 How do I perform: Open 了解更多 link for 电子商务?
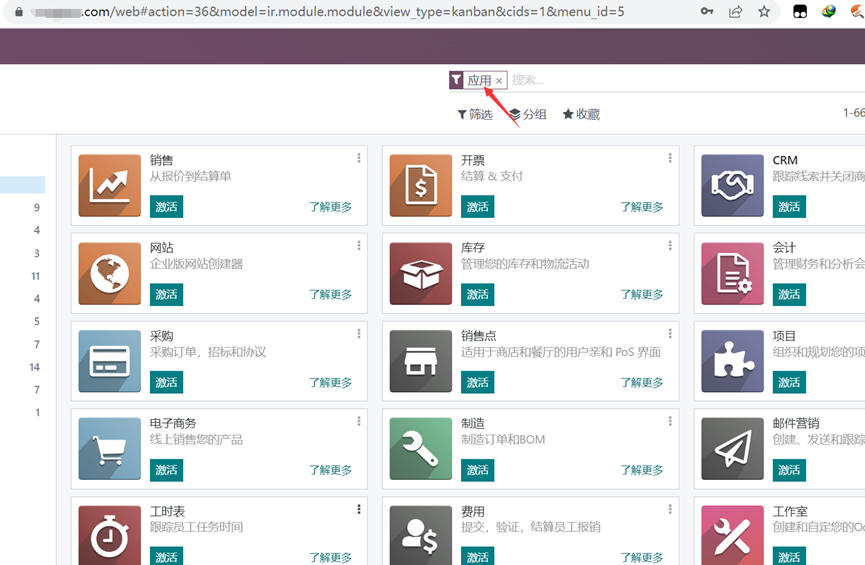[x=330, y=470]
